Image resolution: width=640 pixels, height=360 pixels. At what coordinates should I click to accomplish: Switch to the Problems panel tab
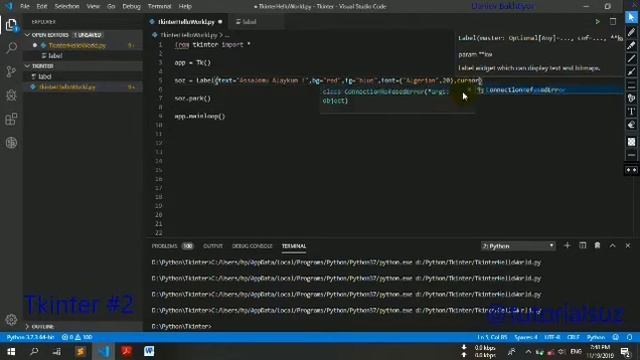click(x=172, y=246)
